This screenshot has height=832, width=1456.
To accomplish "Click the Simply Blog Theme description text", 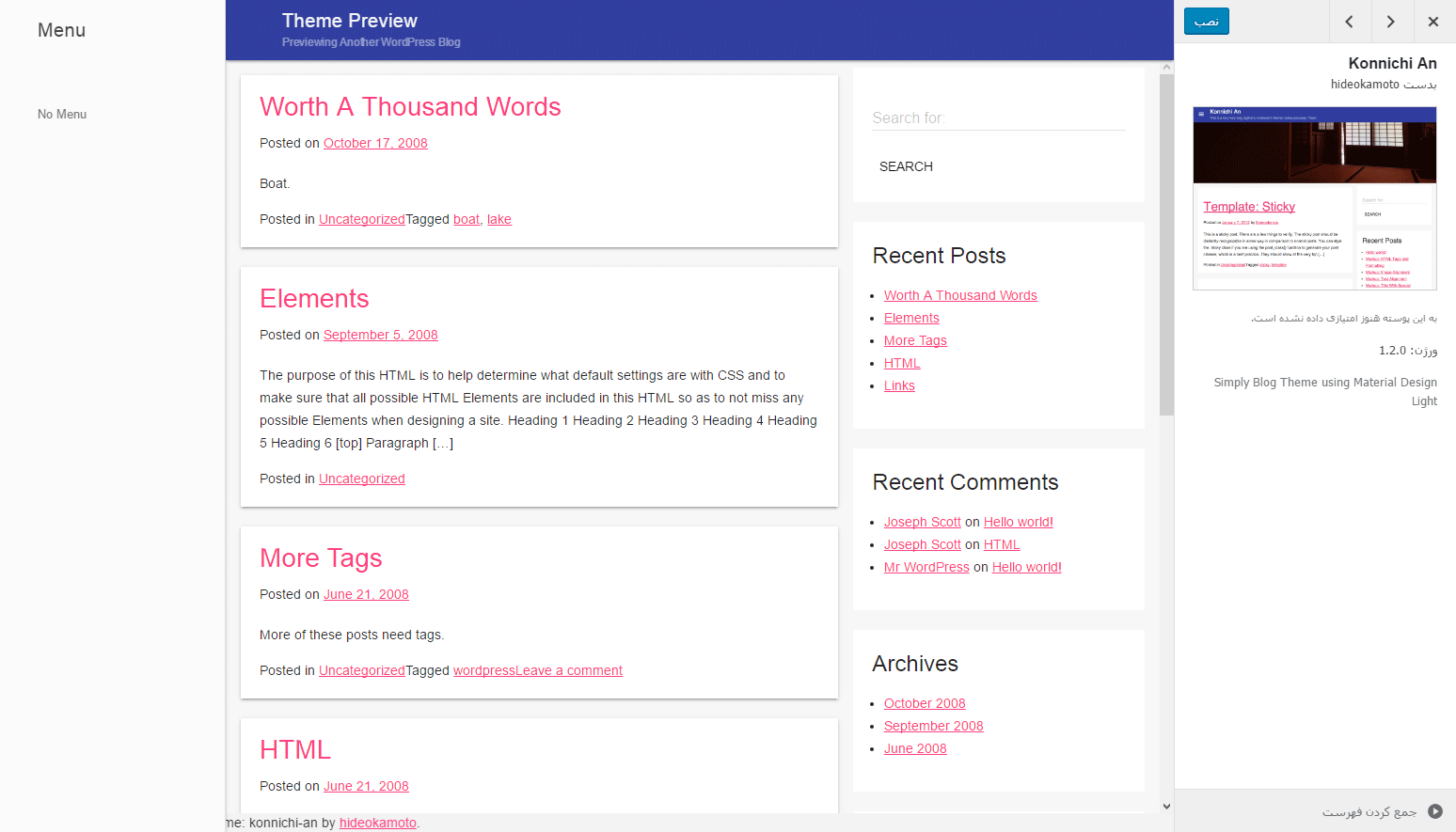I will (x=1325, y=391).
